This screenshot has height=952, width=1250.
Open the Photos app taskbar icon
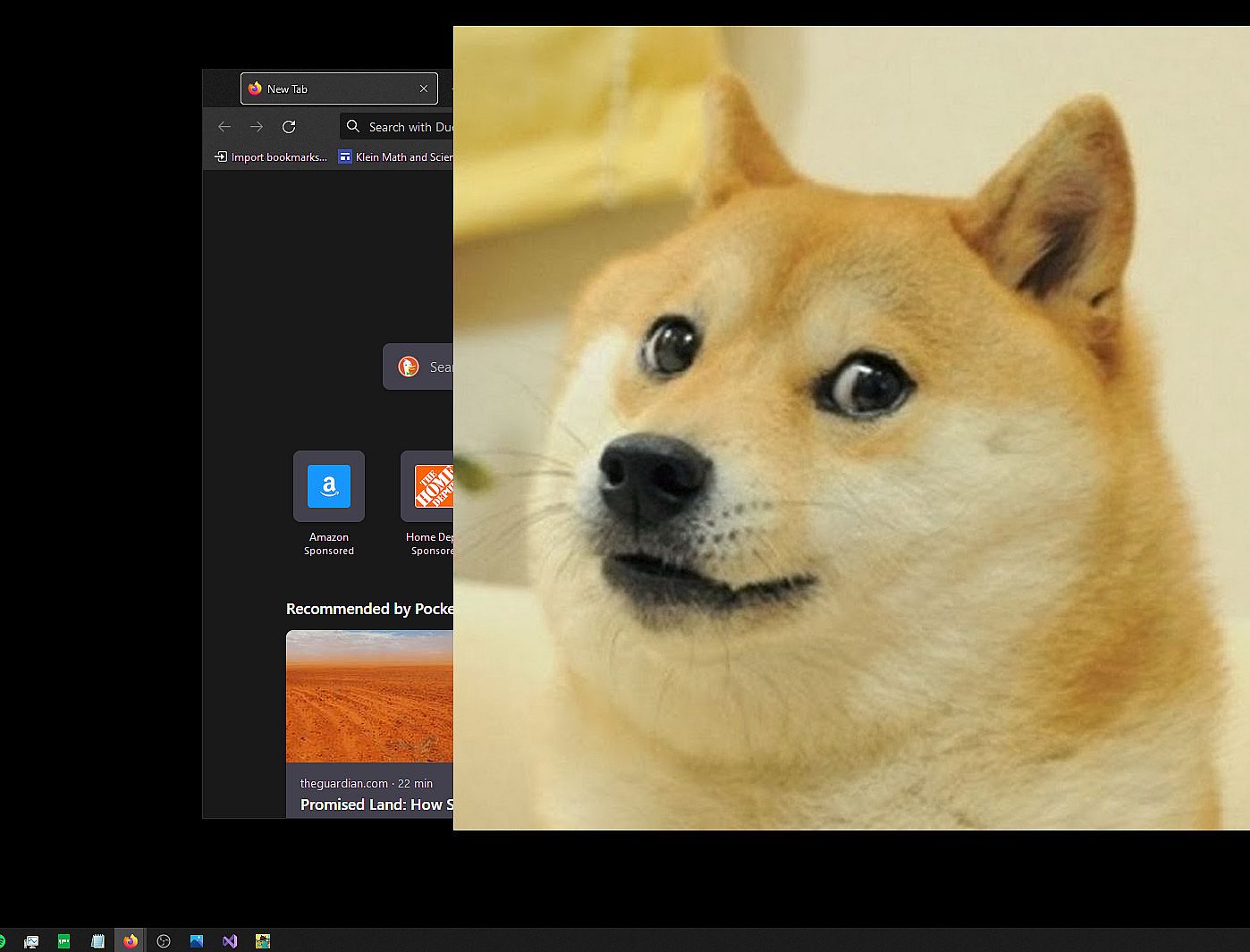[197, 941]
